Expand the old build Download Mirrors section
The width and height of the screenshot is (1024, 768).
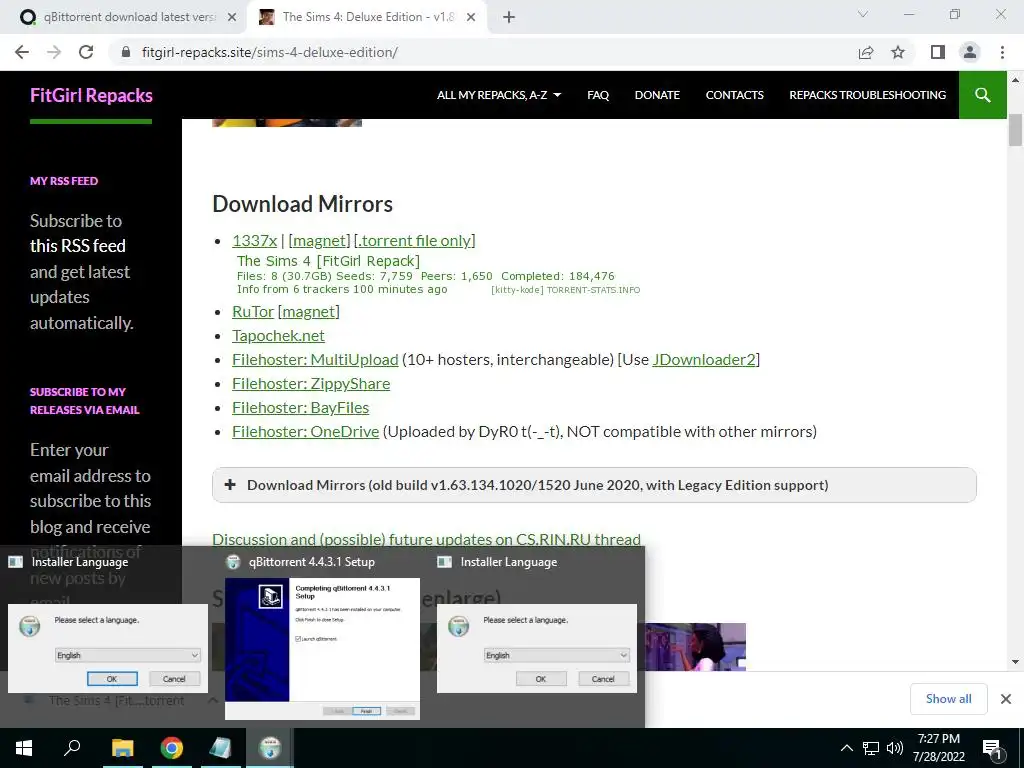click(594, 485)
